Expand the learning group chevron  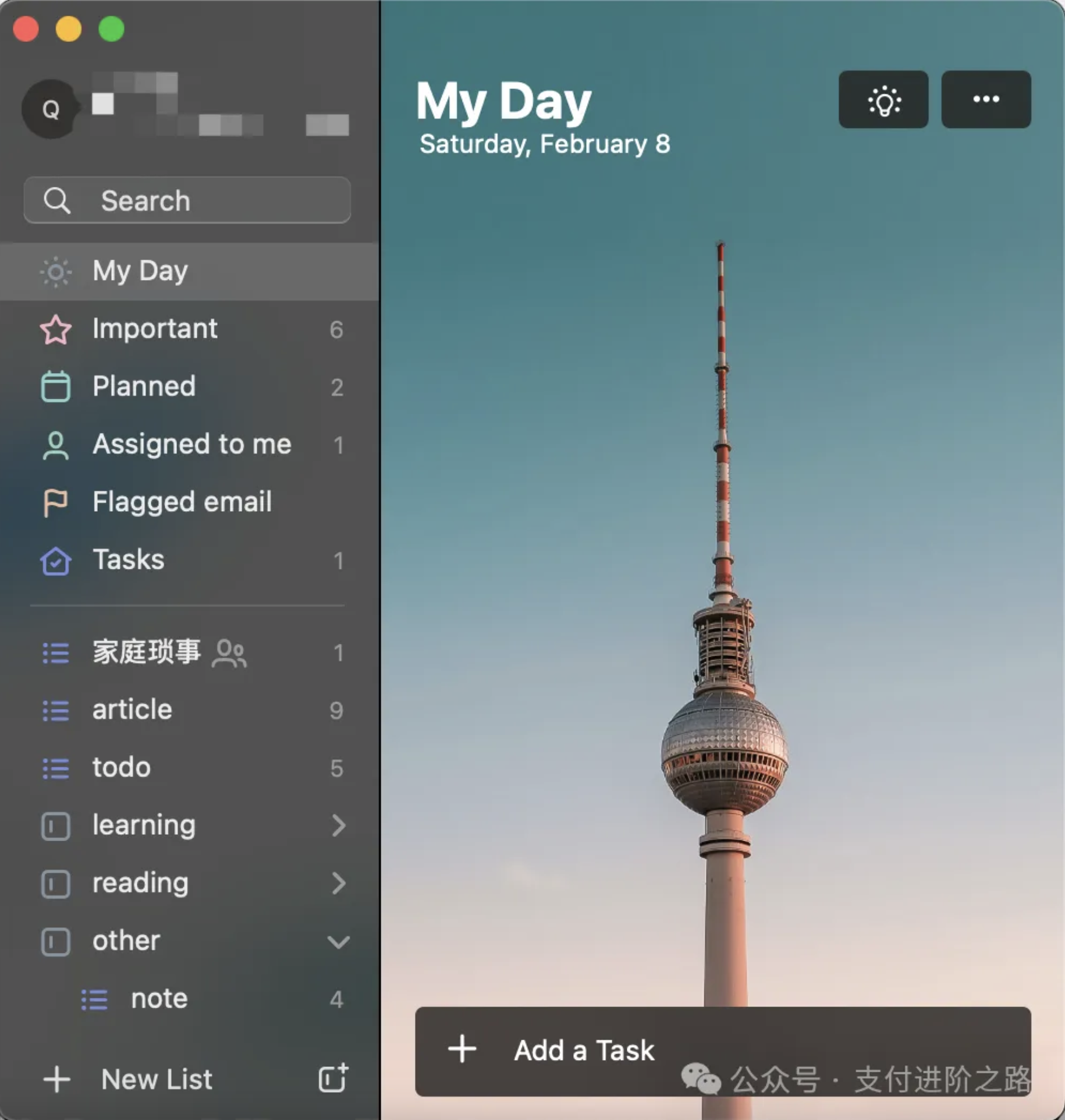(x=338, y=825)
